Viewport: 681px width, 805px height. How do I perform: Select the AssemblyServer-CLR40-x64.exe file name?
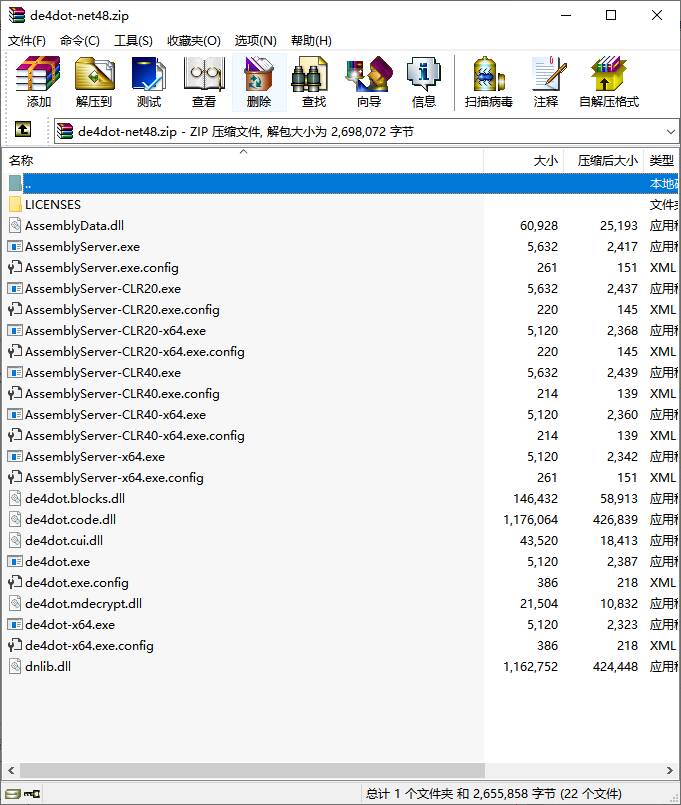tap(116, 415)
